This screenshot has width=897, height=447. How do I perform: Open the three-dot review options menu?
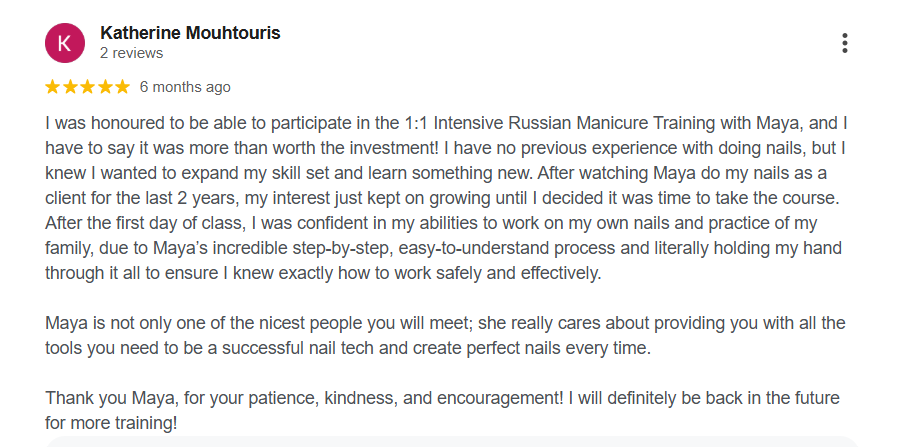click(844, 43)
